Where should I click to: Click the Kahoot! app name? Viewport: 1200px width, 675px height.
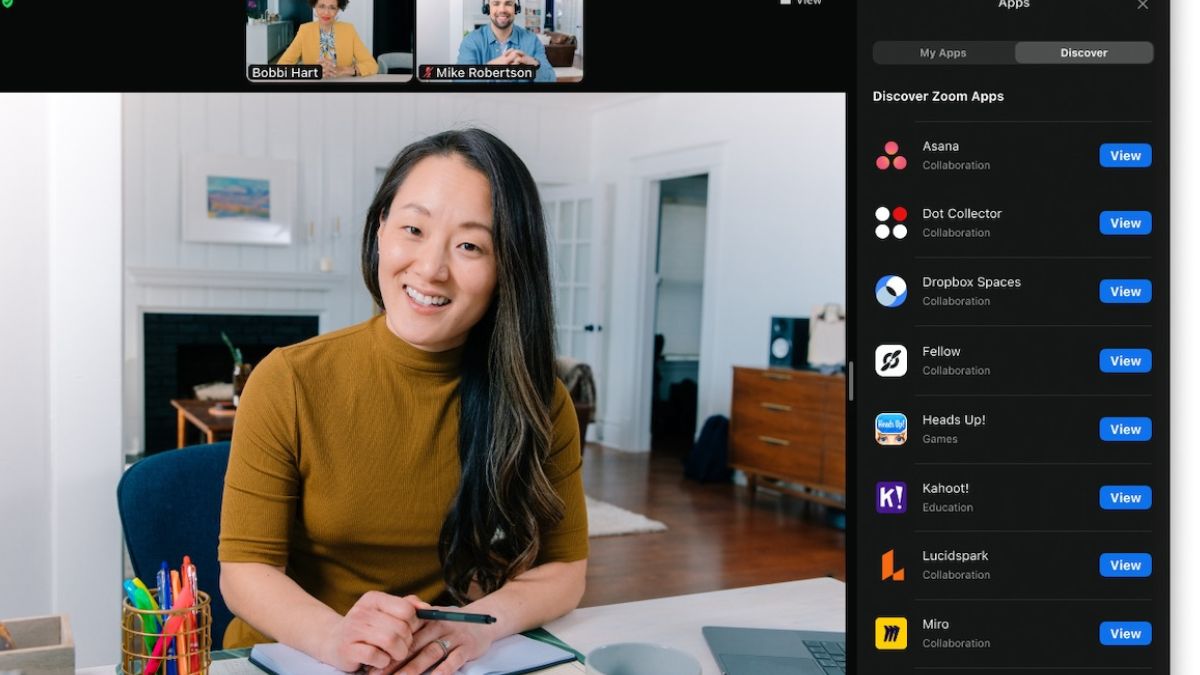(x=945, y=488)
